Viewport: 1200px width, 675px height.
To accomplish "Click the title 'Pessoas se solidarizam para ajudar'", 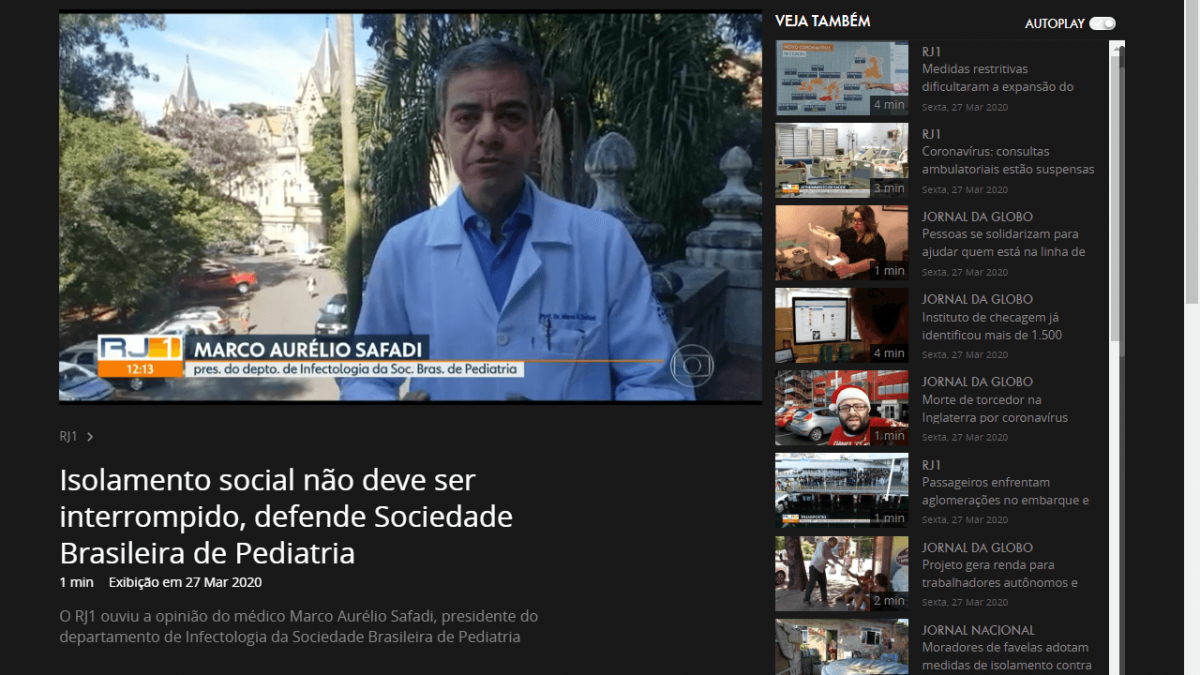I will click(1004, 243).
